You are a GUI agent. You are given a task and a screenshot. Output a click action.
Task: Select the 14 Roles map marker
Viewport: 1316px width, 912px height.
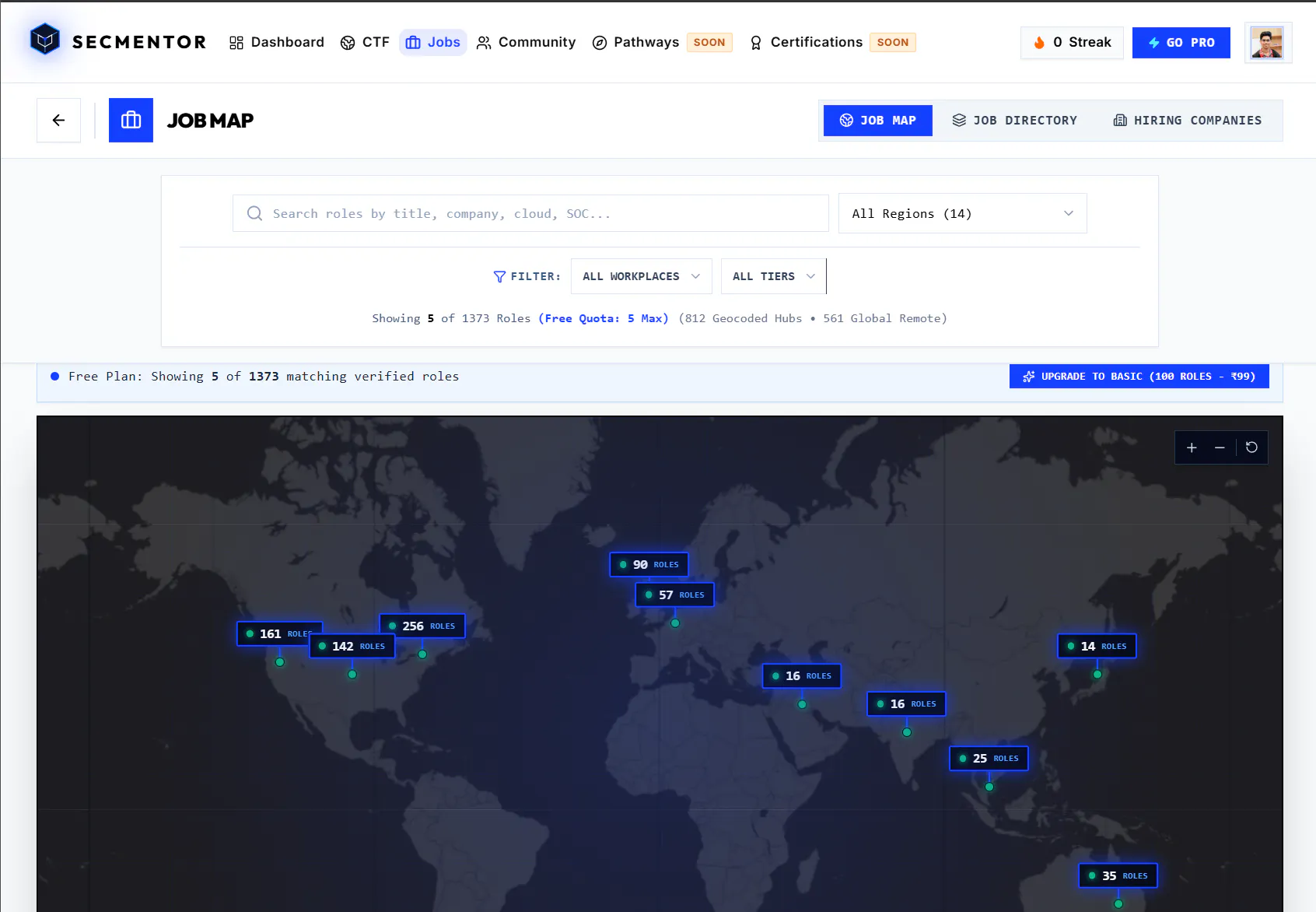[x=1097, y=646]
